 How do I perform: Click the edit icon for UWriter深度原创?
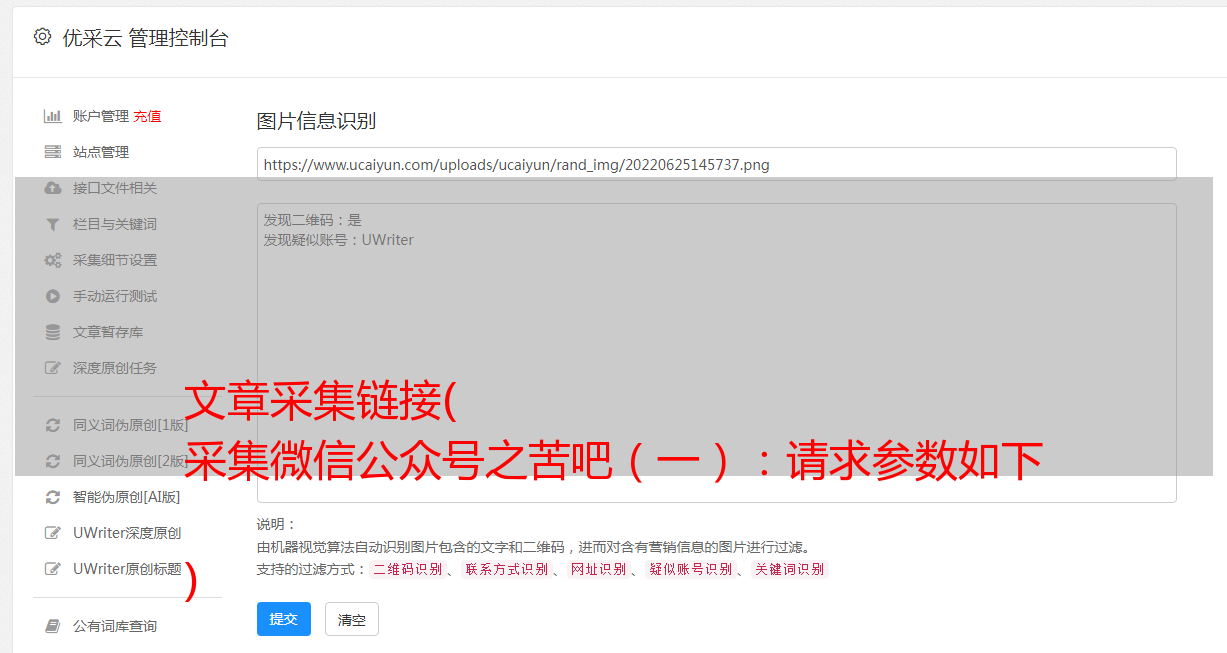pyautogui.click(x=53, y=533)
